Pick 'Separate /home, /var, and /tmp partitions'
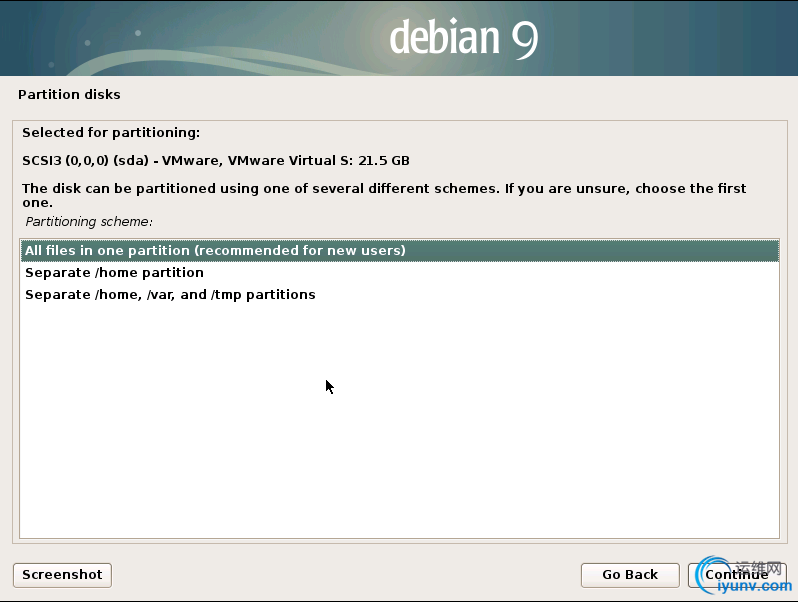 [400, 295]
